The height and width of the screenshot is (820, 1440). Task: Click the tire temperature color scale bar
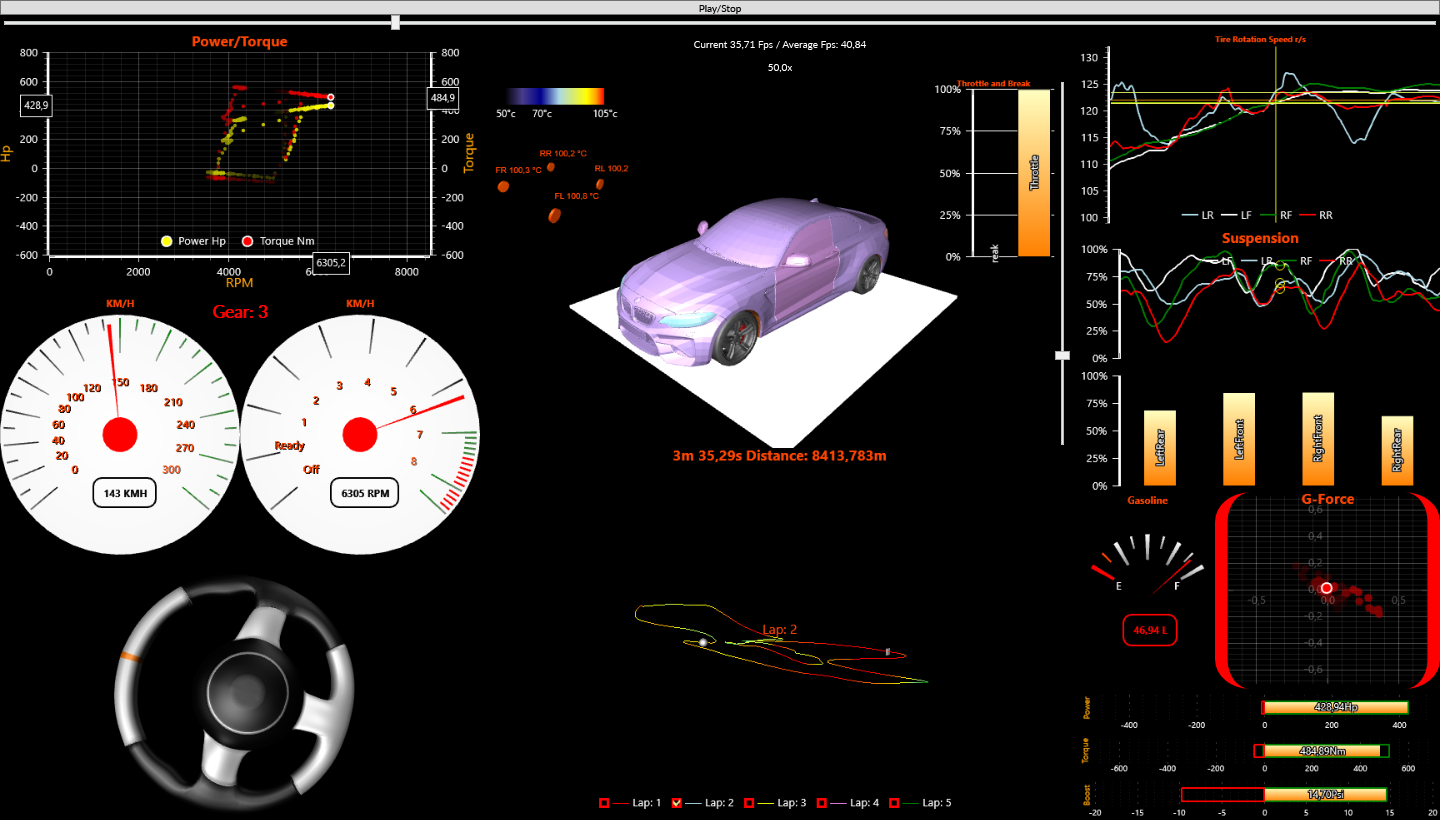[x=554, y=96]
